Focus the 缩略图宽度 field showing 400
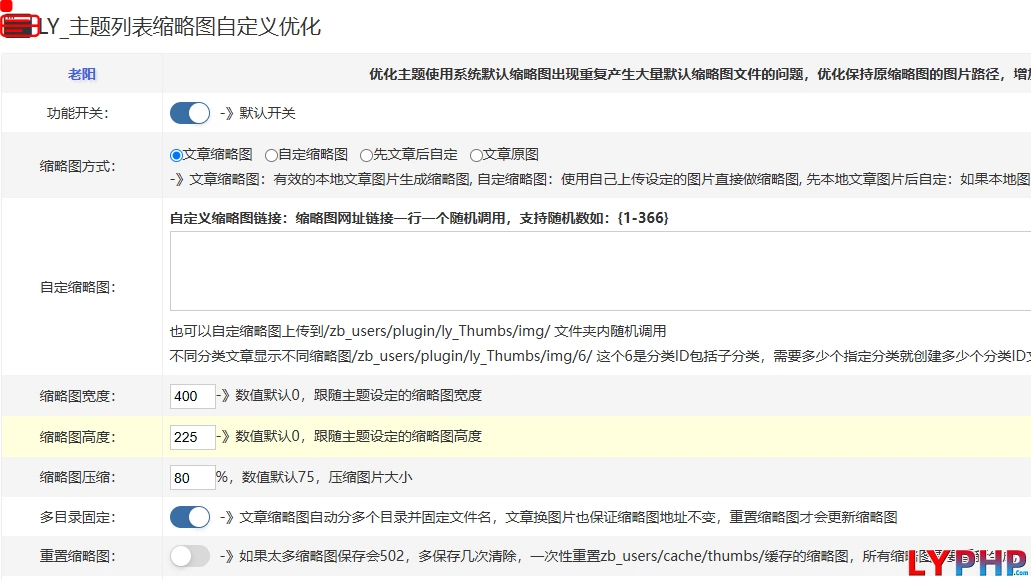Image resolution: width=1031 pixels, height=580 pixels. pyautogui.click(x=192, y=396)
